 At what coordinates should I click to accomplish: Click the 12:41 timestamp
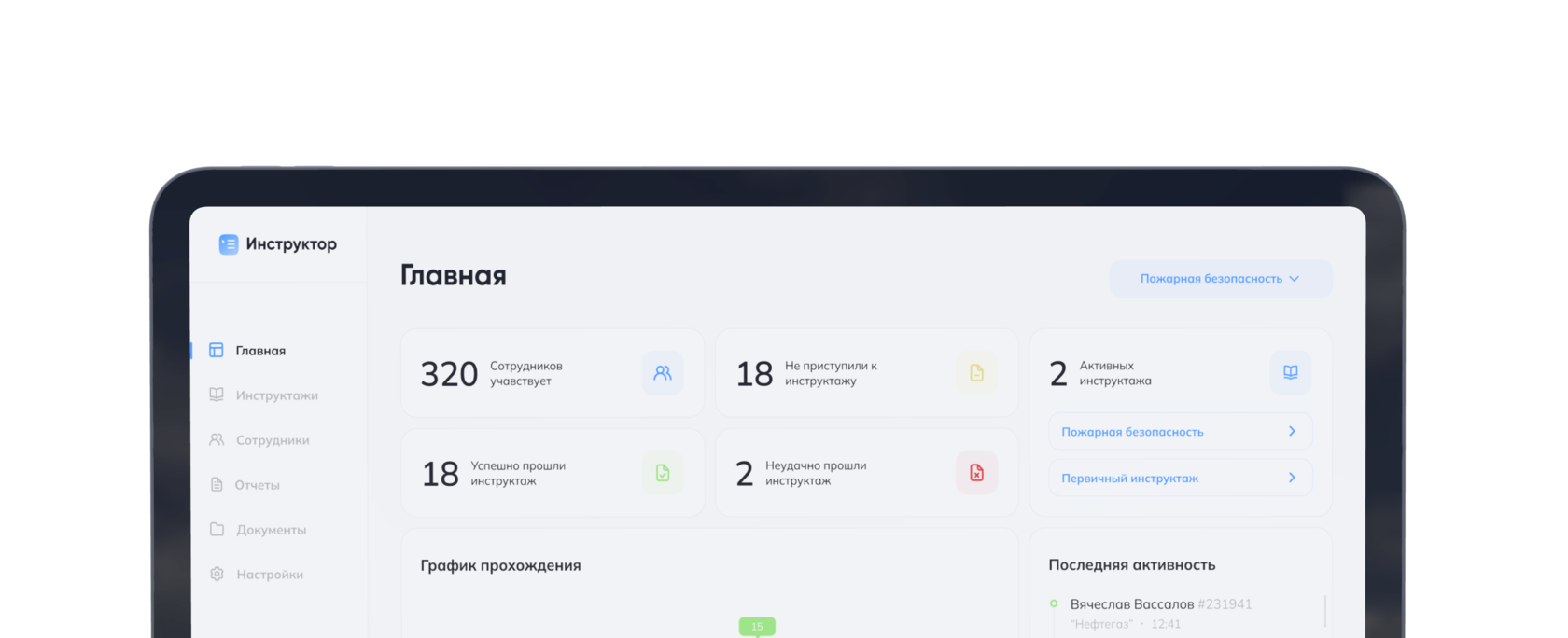pos(1166,624)
